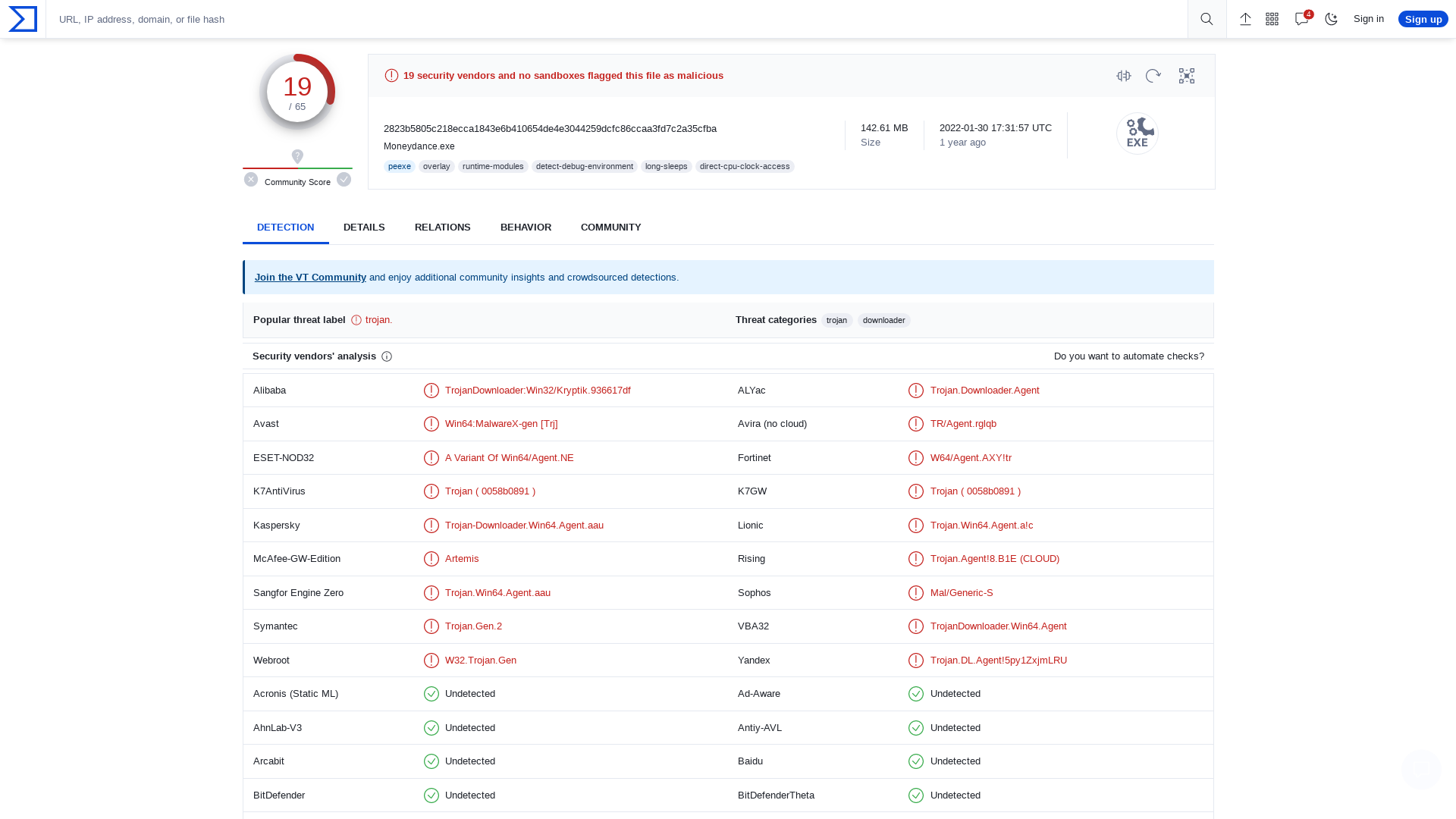Click TrojanDownloader:Win32/Kryptik.936617df result

click(x=538, y=391)
